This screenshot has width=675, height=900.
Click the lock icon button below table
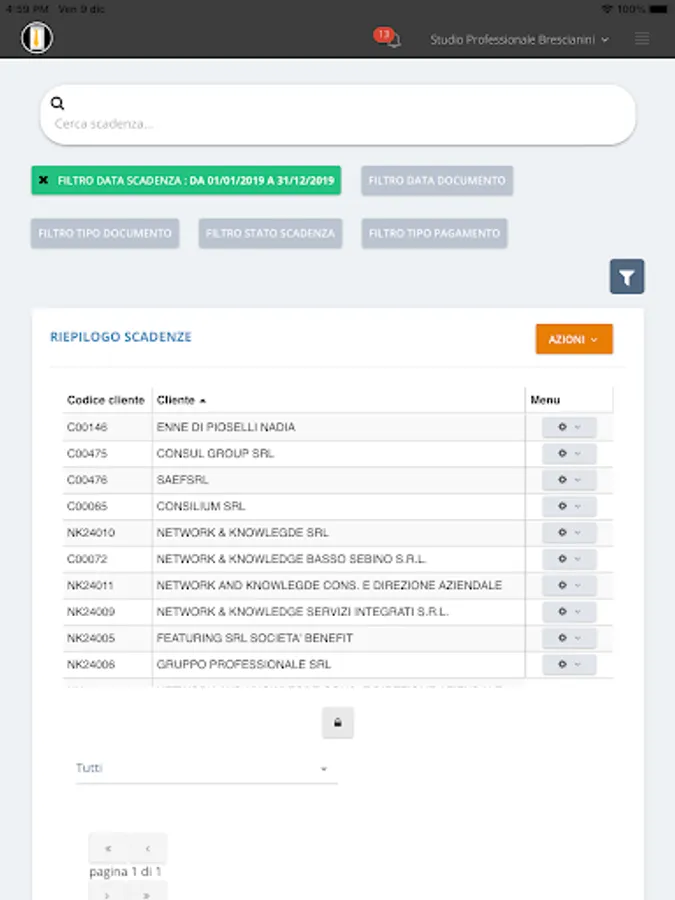pos(338,723)
